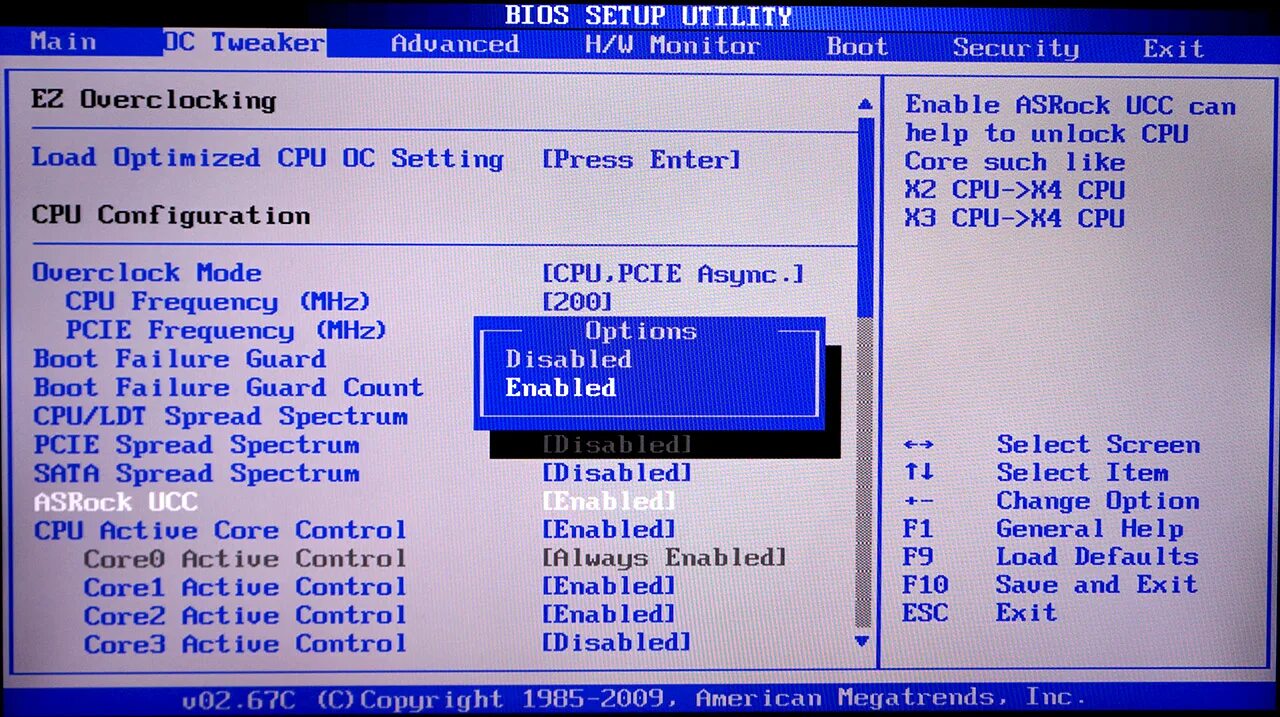Select SATA Spread Spectrum label
Viewport: 1280px width, 717px height.
coord(196,473)
